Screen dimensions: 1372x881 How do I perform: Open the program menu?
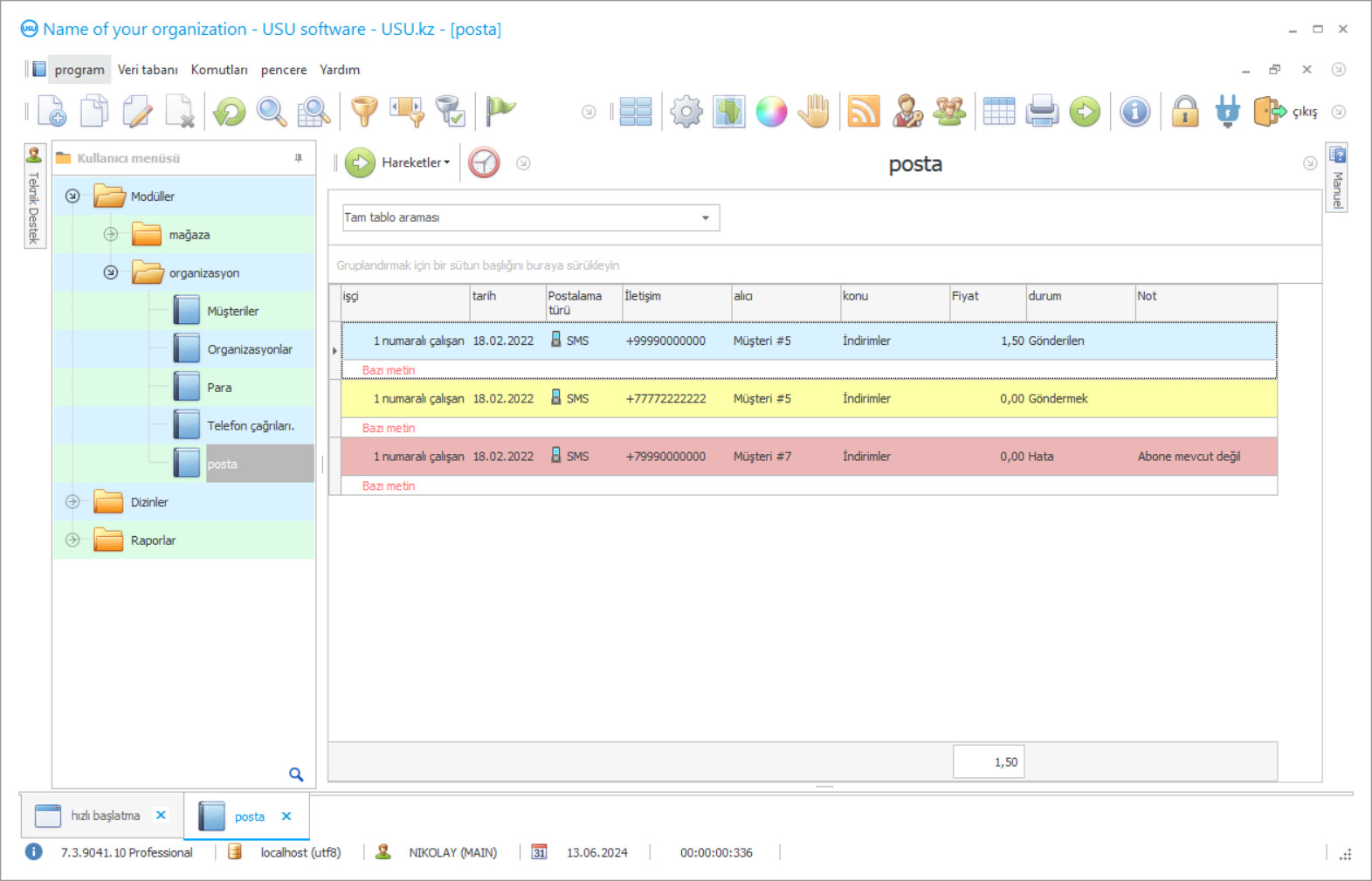79,70
